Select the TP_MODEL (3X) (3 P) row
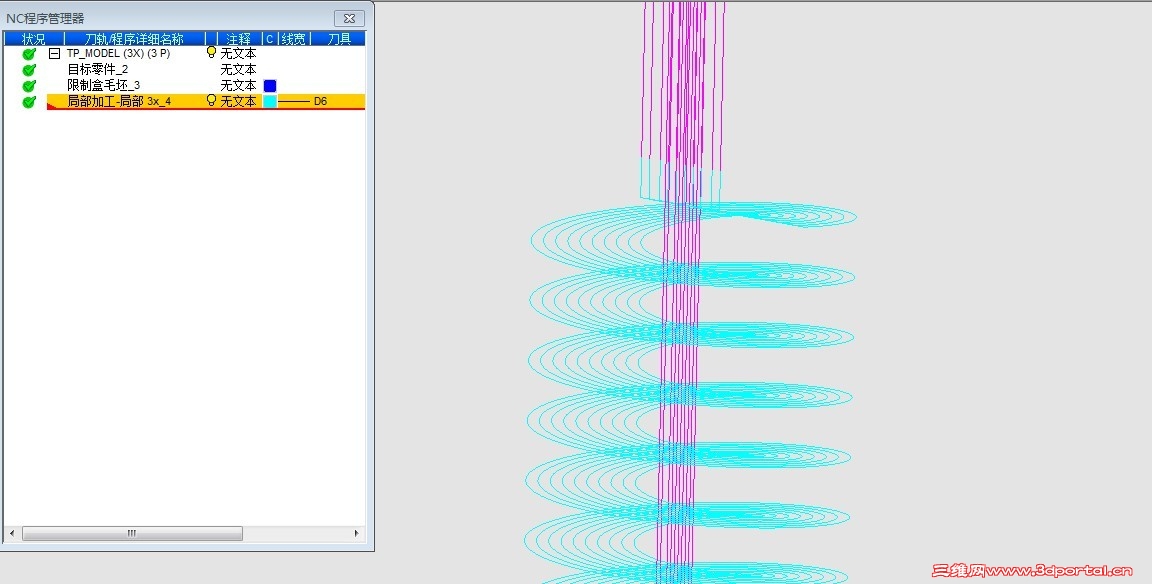The image size is (1152, 584). 118,54
